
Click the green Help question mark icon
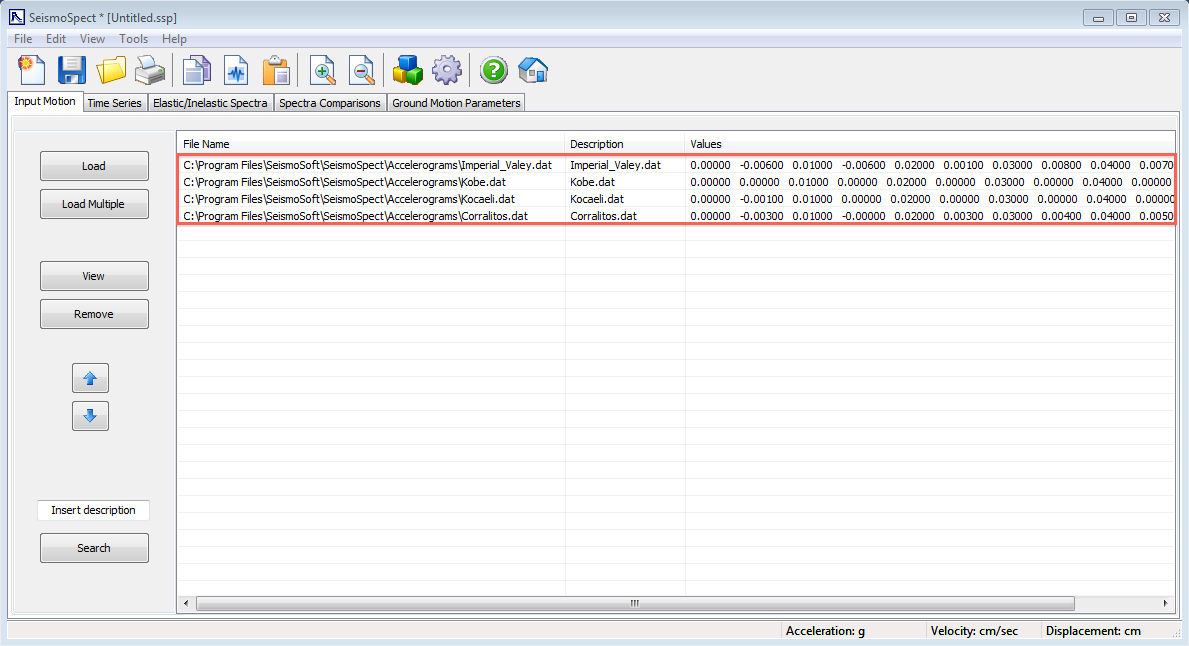pyautogui.click(x=493, y=70)
